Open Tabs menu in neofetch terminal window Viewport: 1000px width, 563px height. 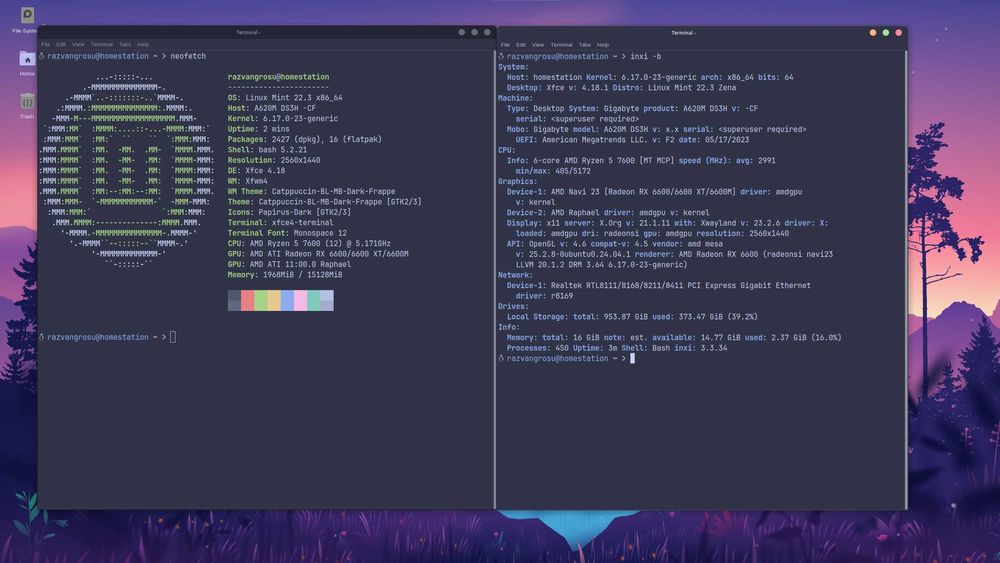click(125, 45)
